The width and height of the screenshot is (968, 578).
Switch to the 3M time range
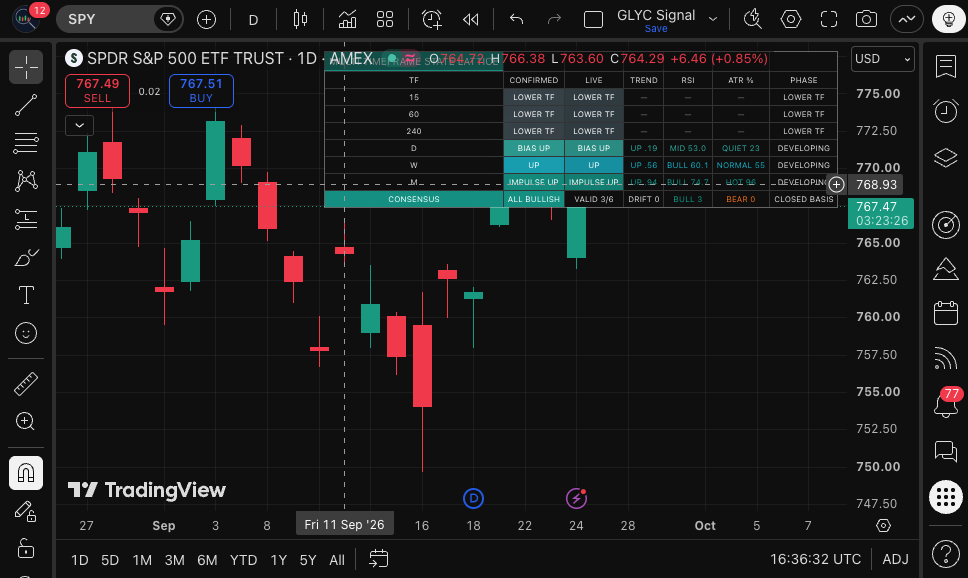pyautogui.click(x=175, y=560)
